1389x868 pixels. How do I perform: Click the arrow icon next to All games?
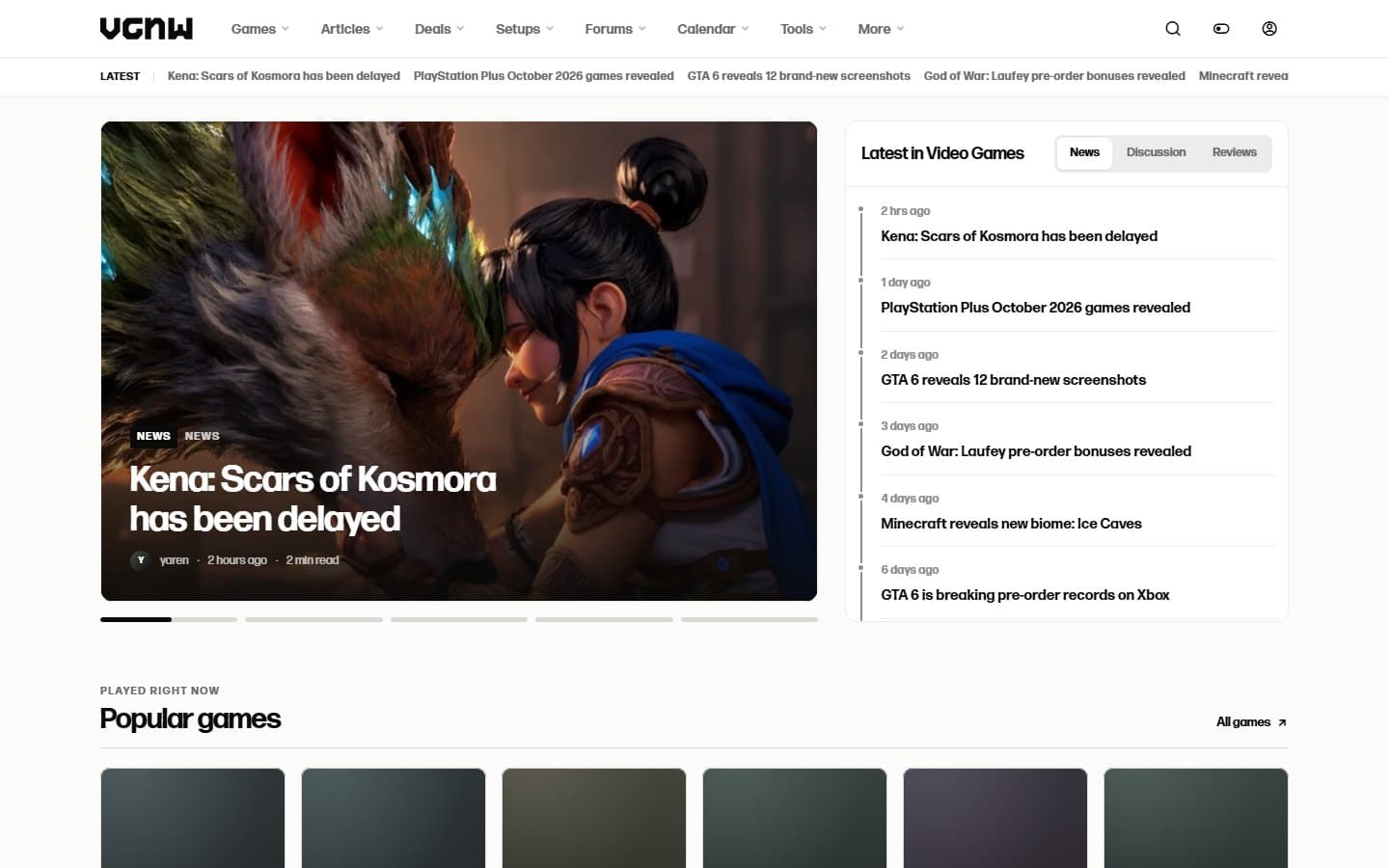pyautogui.click(x=1282, y=722)
